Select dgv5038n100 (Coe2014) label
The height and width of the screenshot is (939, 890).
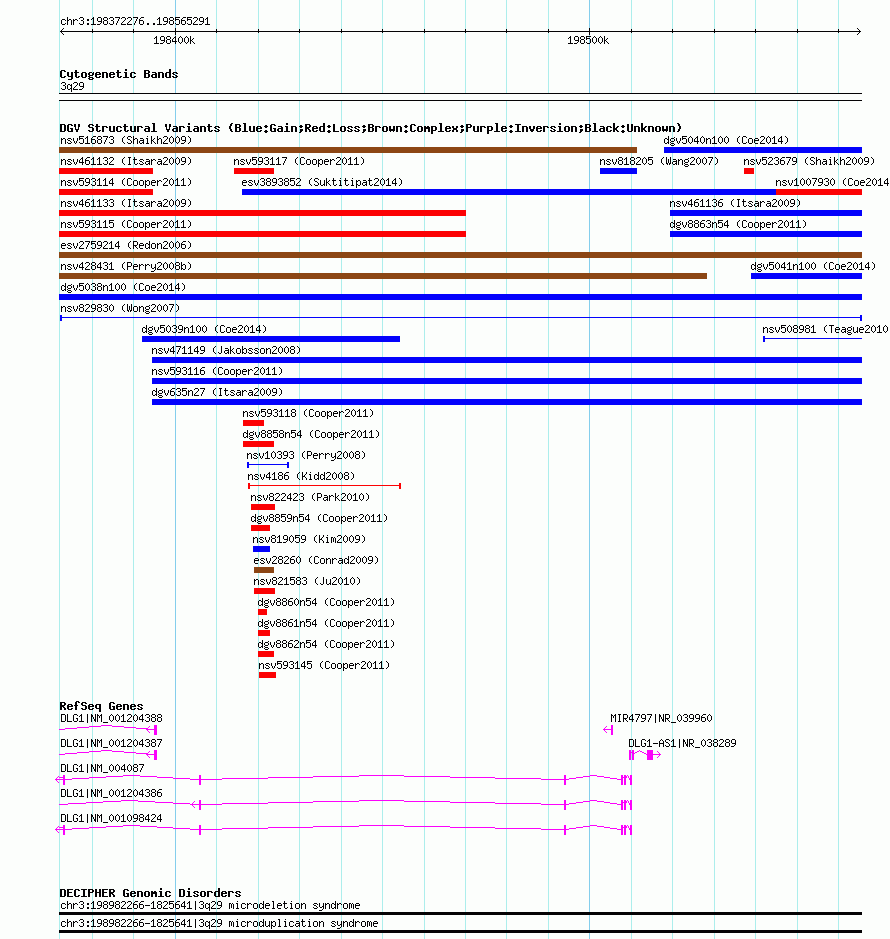[123, 287]
